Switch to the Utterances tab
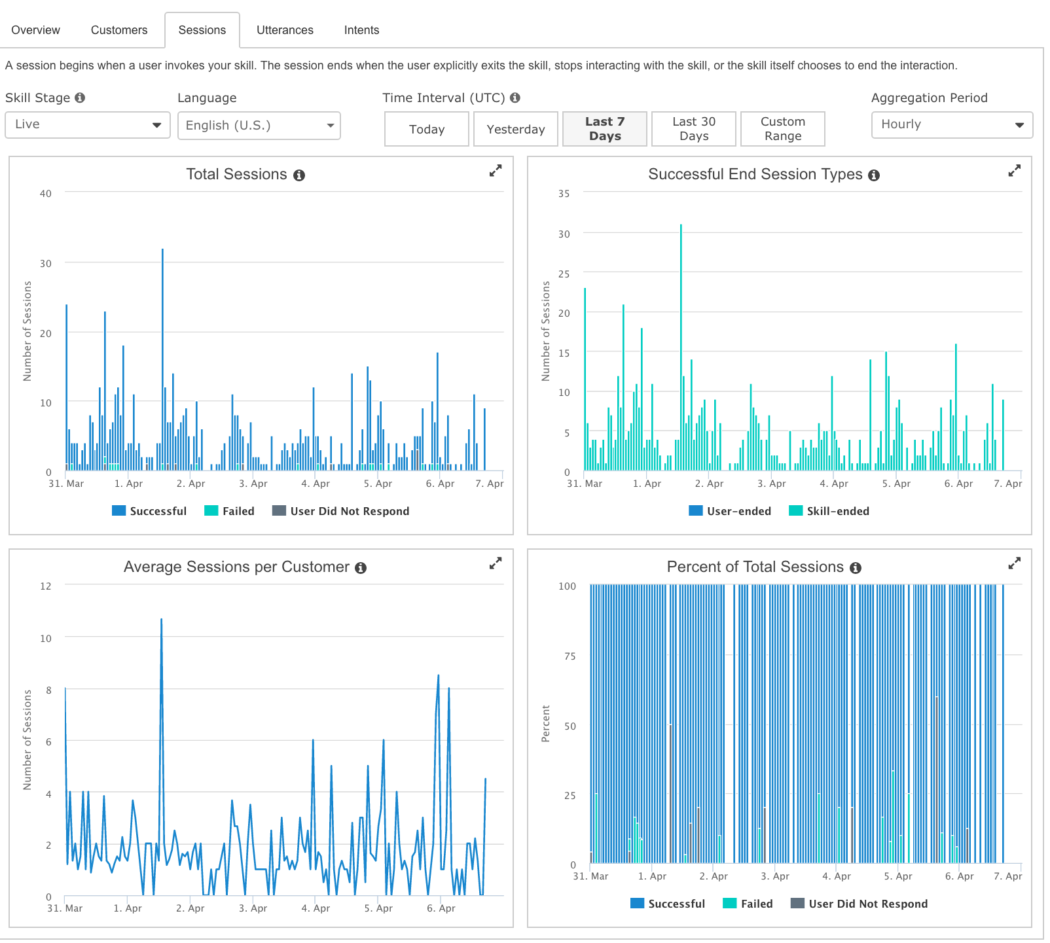 click(285, 30)
